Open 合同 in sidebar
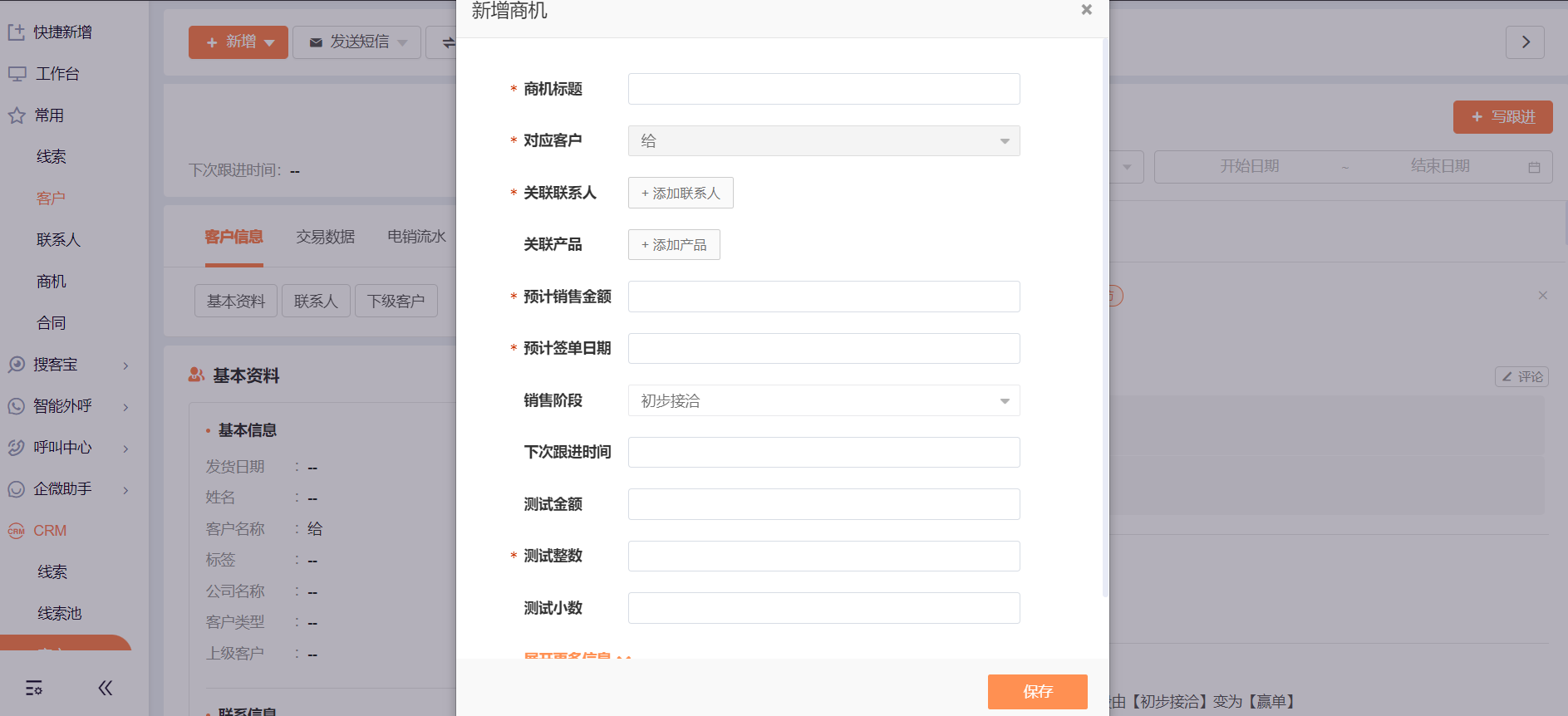The height and width of the screenshot is (716, 1568). click(52, 323)
